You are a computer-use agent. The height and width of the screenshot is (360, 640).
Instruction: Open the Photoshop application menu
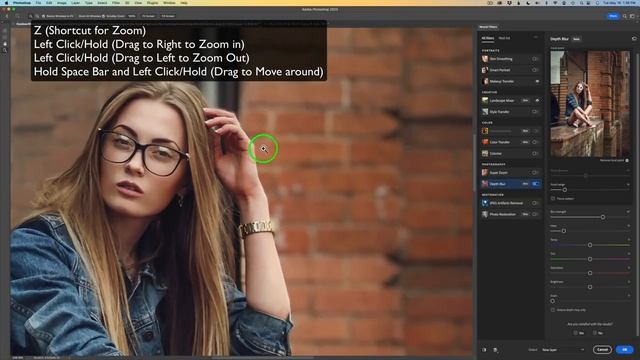pos(21,3)
